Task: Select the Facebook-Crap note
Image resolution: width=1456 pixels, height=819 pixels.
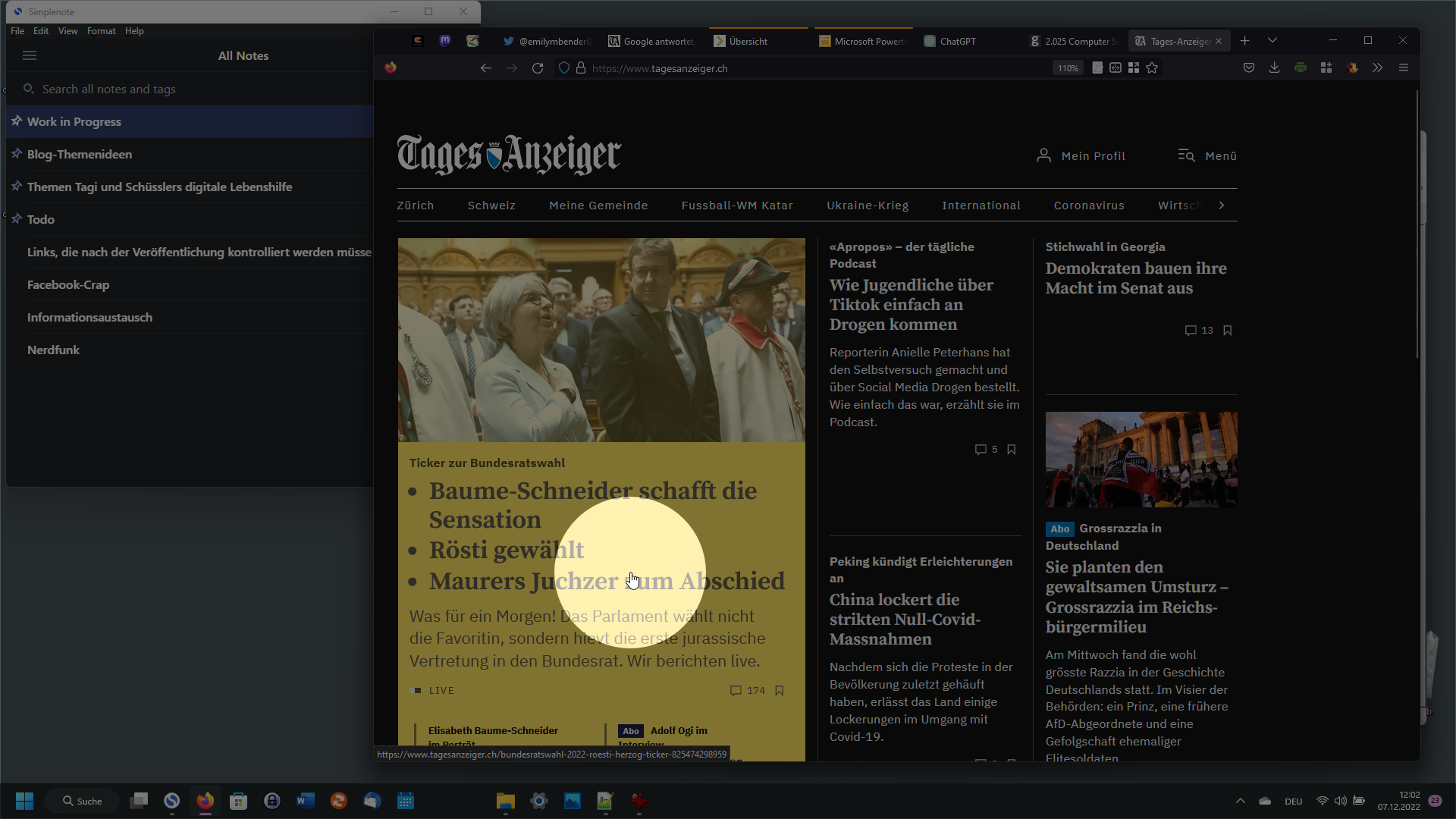Action: point(190,284)
